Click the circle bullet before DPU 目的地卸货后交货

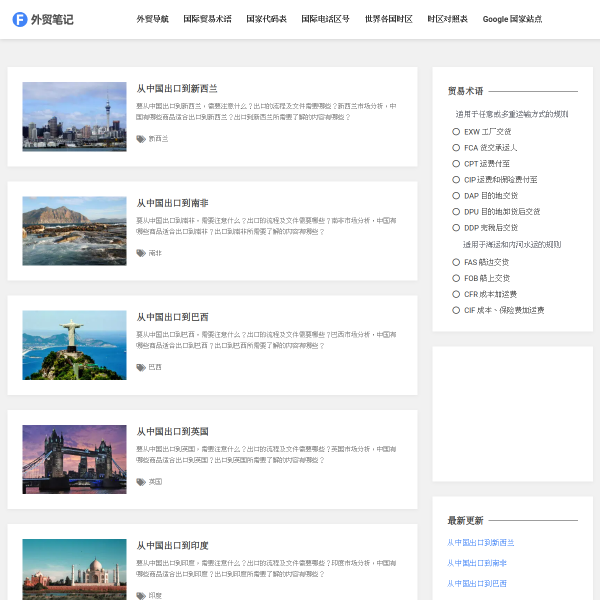(456, 212)
